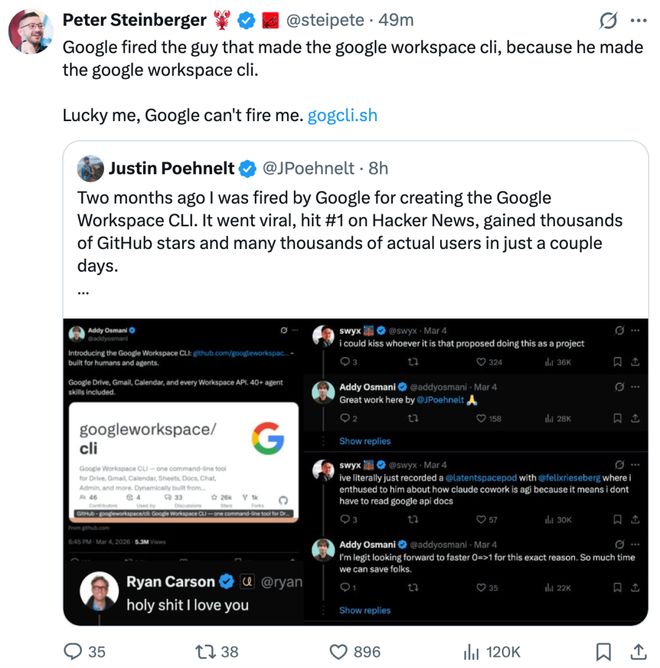Repost the tweet via the retweet icon
Screen dimensions: 660x668
pos(205,652)
